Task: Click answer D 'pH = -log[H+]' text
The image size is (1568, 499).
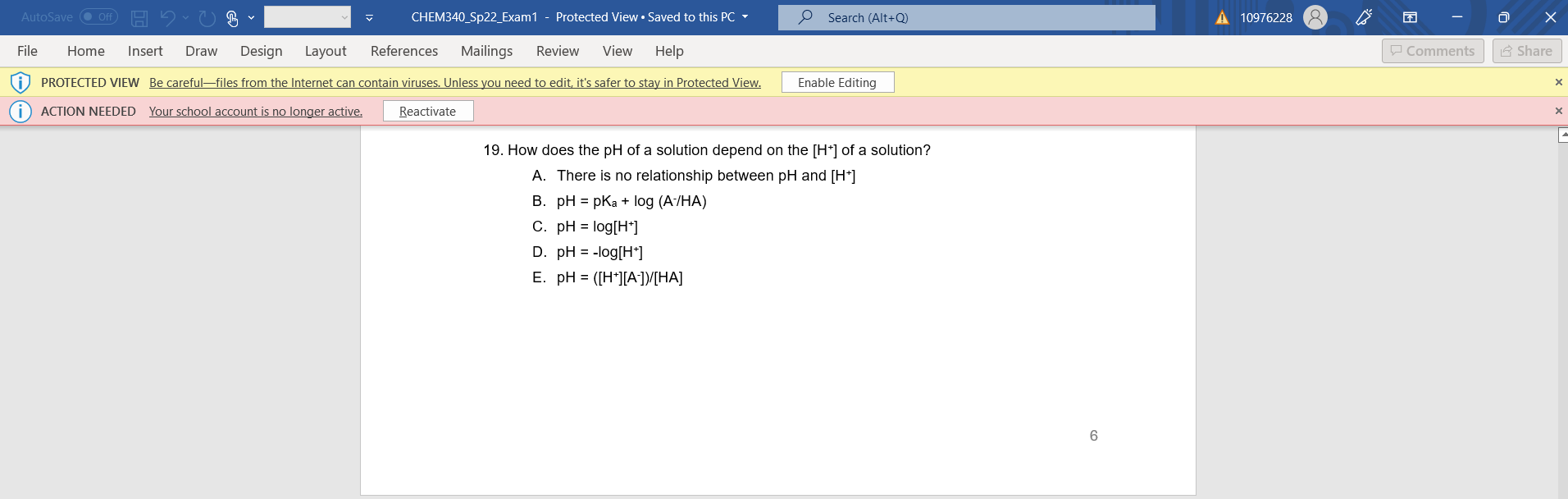Action: coord(599,252)
